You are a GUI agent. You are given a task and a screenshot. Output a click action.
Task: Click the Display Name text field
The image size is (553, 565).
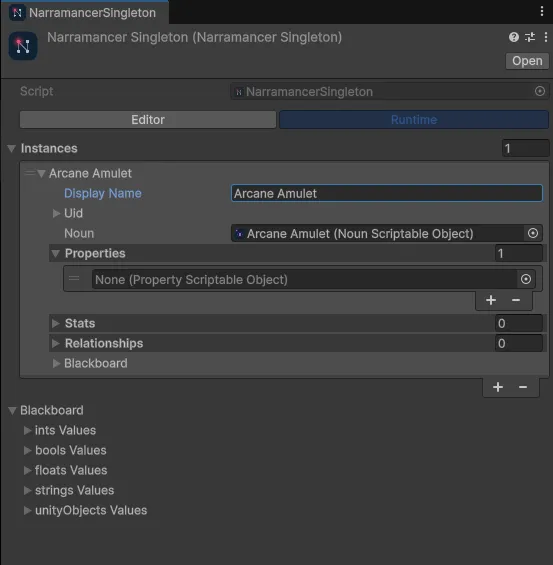[x=387, y=193]
